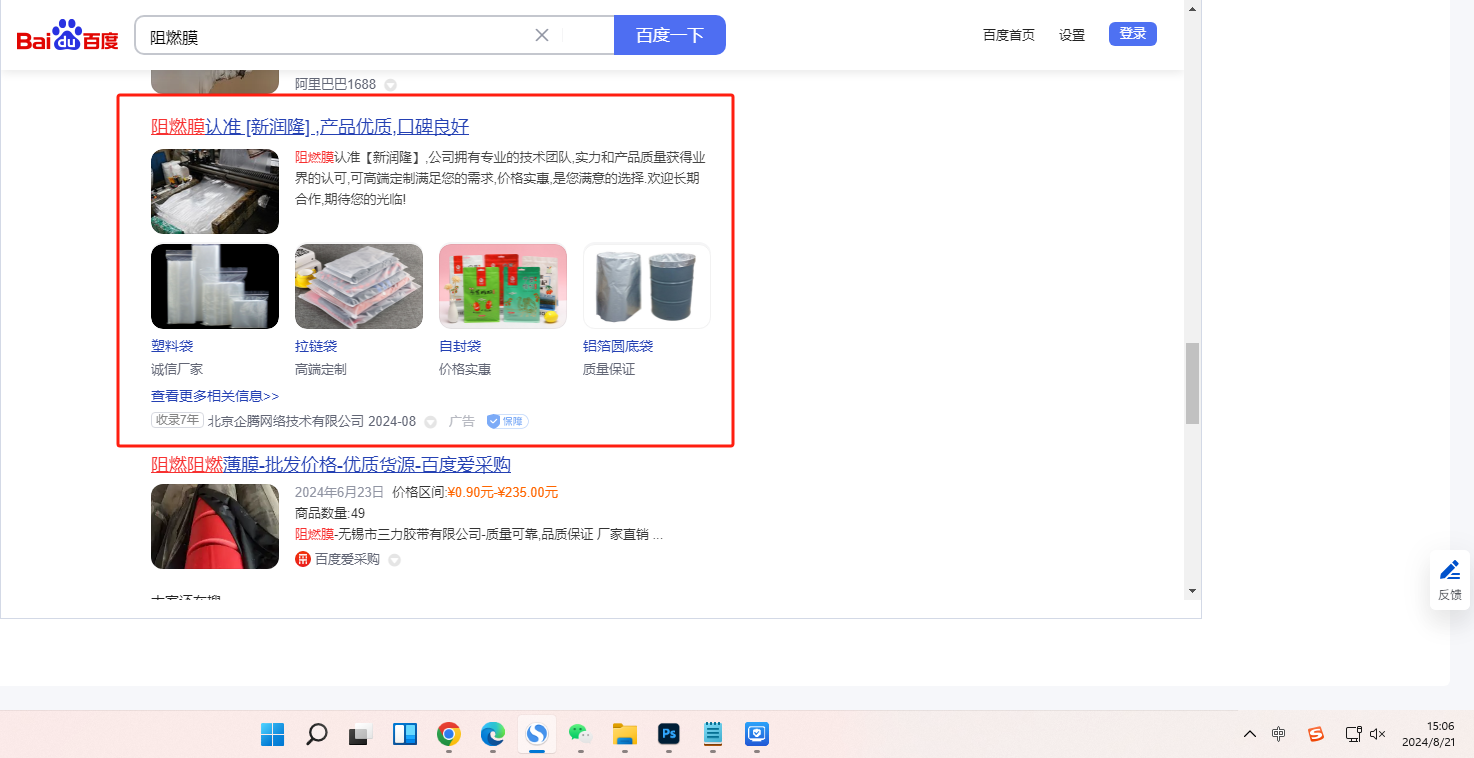Open File Explorer from the taskbar
Image resolution: width=1474 pixels, height=758 pixels.
625,735
